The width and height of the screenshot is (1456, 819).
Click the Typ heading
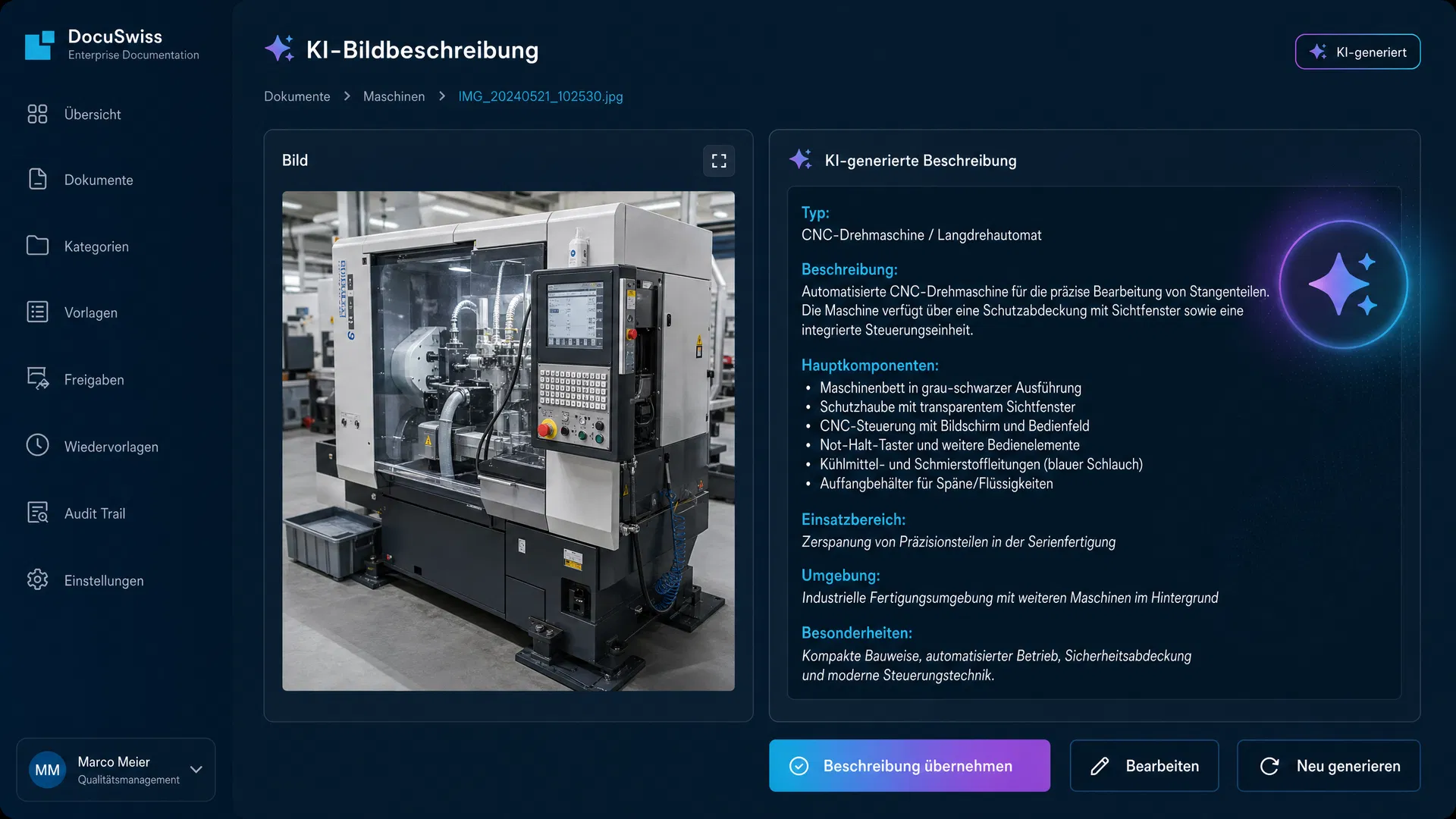(815, 213)
